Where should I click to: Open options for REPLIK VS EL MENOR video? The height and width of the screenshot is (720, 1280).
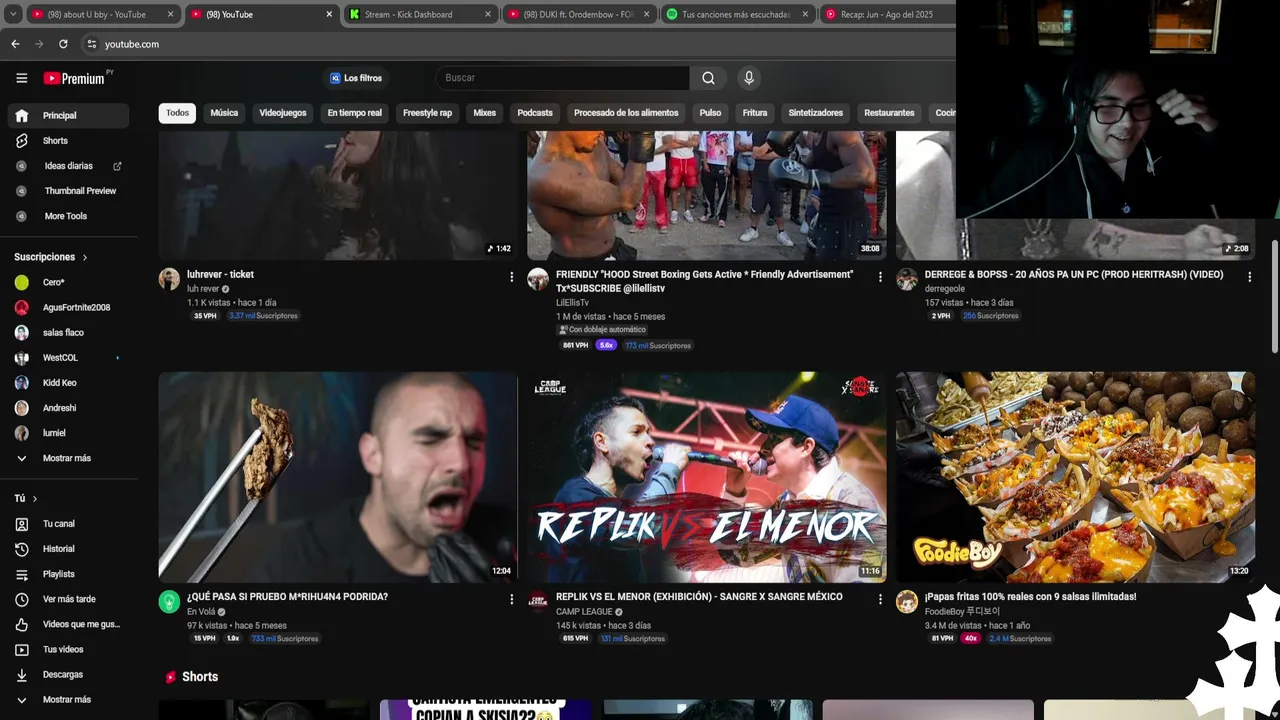[x=880, y=599]
